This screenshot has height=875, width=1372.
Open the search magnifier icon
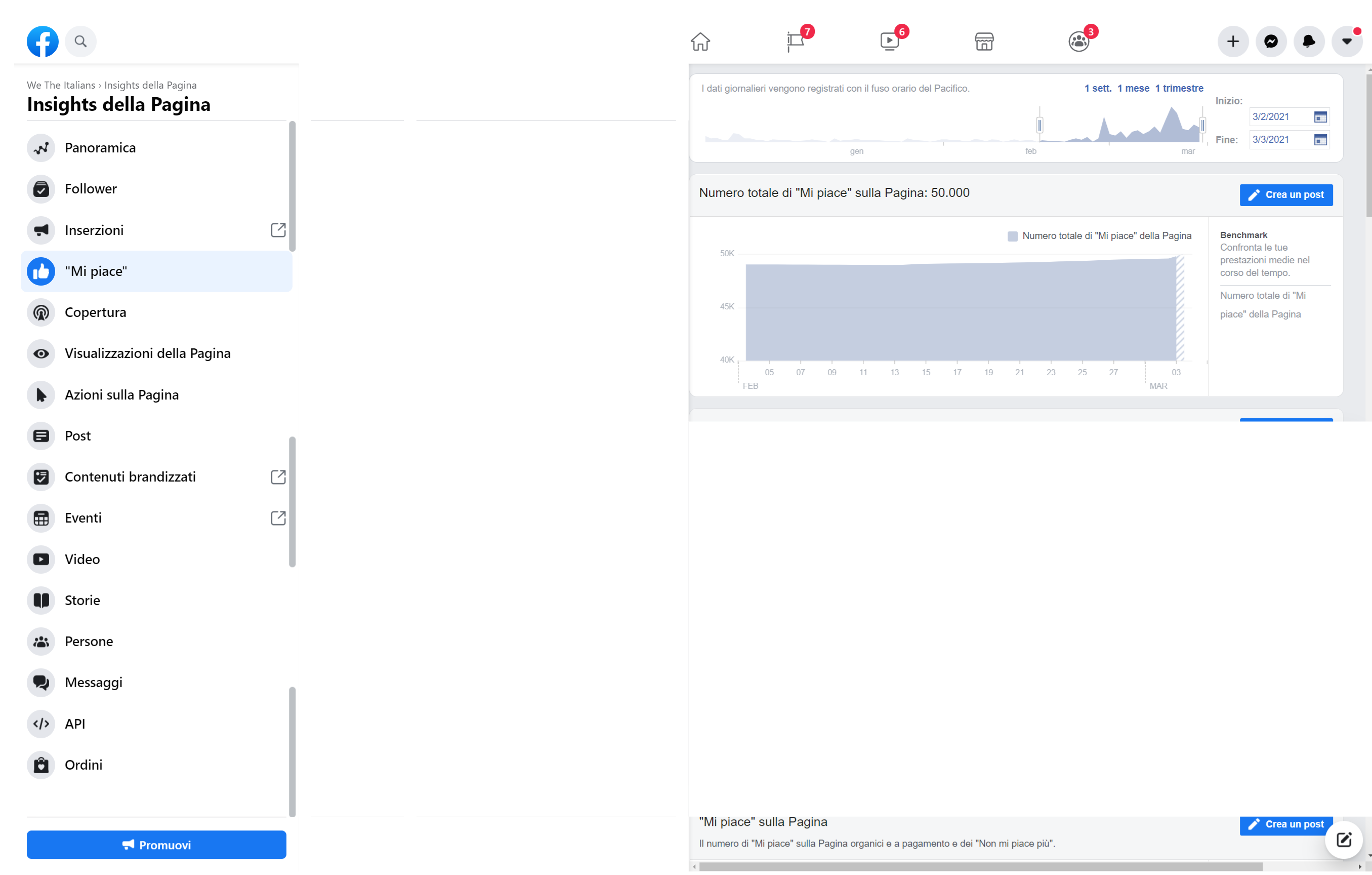(80, 41)
